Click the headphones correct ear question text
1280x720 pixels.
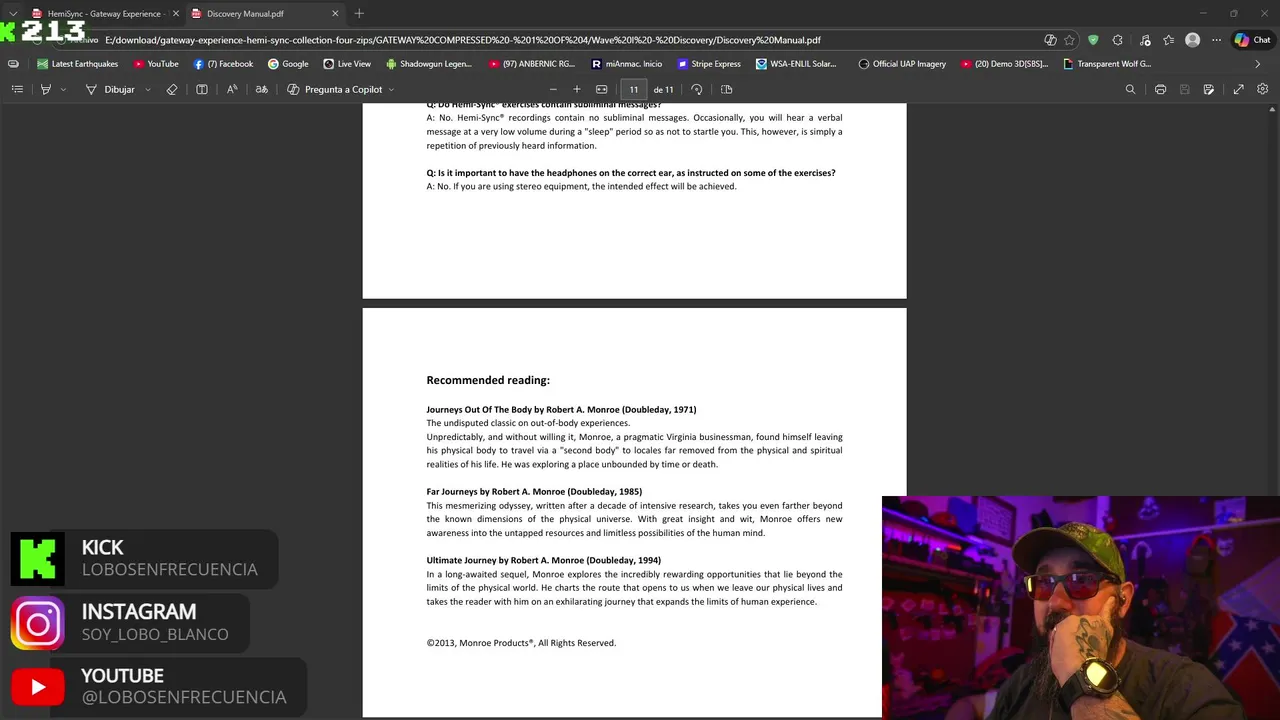[631, 173]
